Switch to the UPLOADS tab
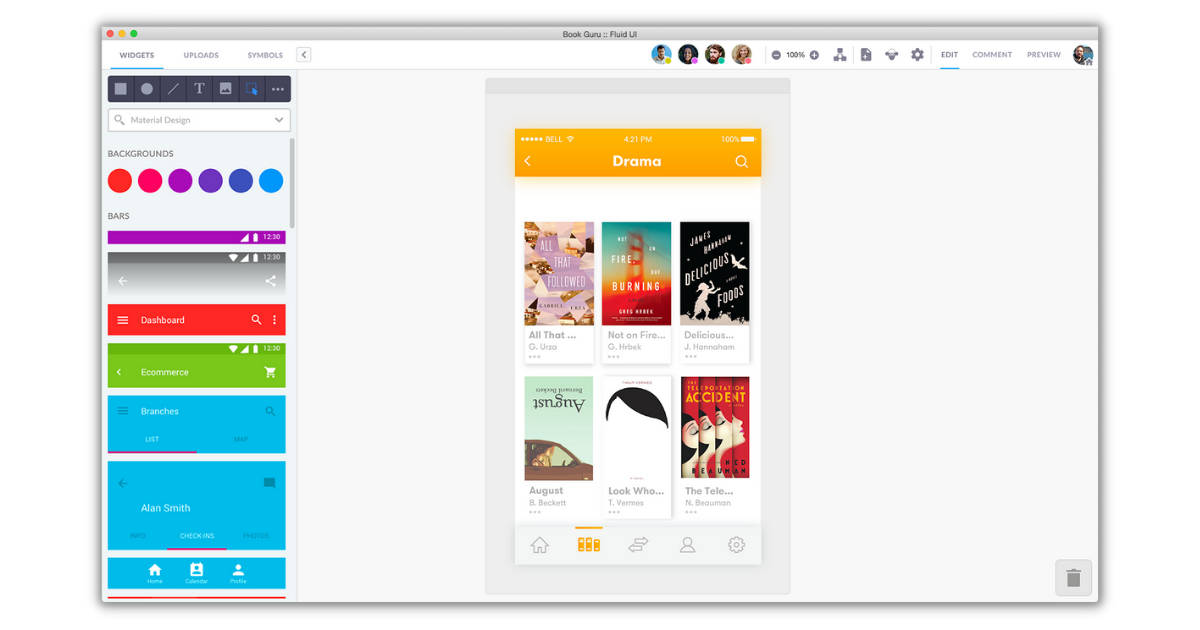The image size is (1200, 630). 200,55
